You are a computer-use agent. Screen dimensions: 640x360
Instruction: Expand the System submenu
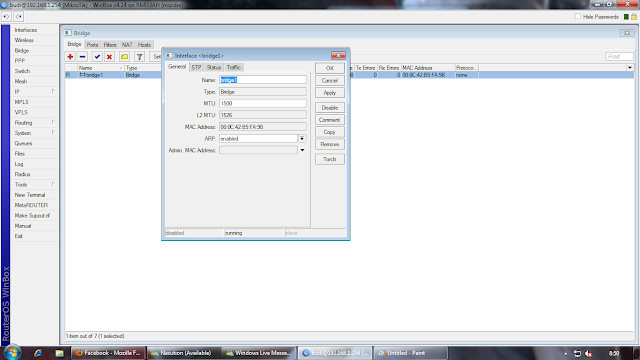click(x=53, y=133)
